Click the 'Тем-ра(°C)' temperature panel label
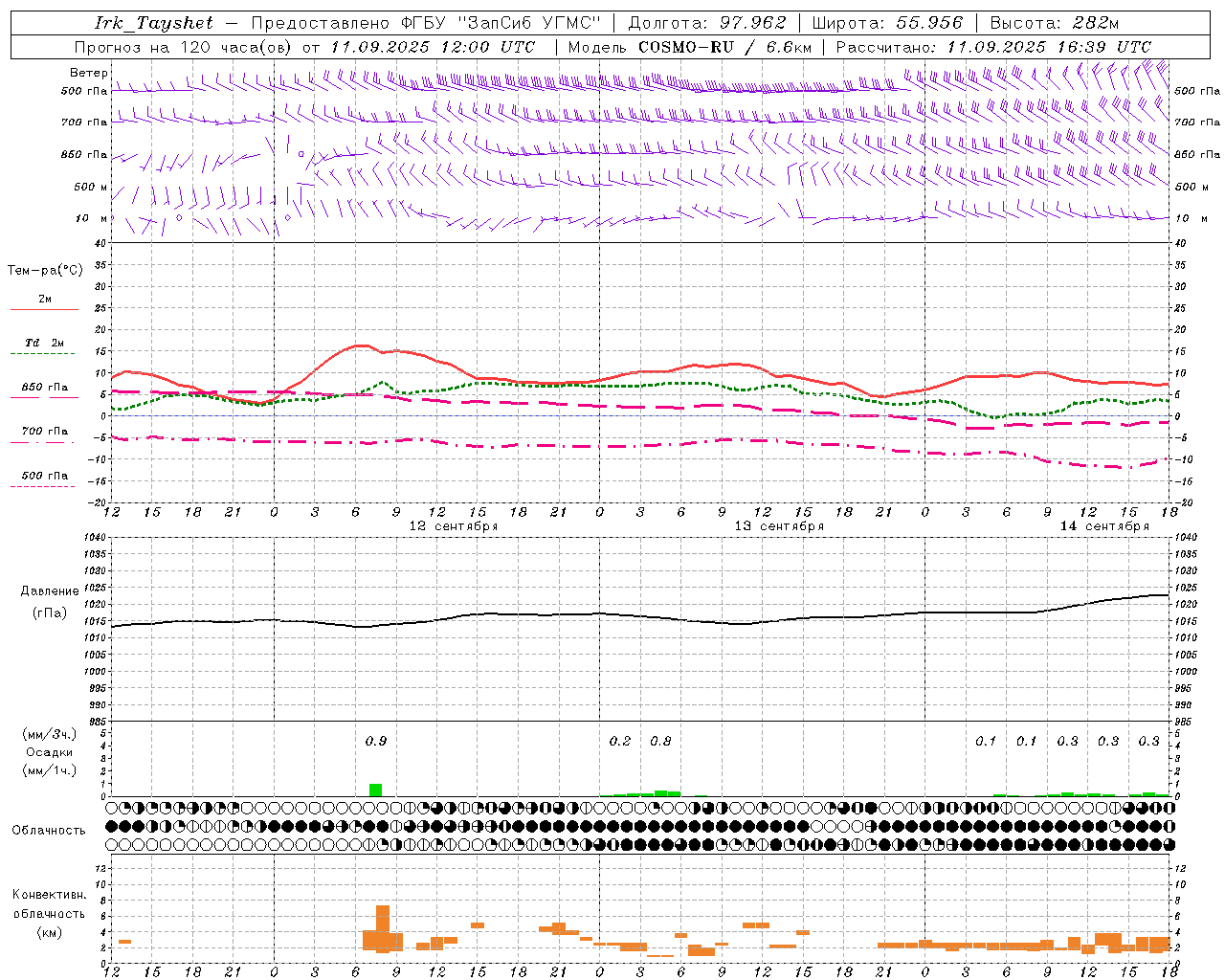 pyautogui.click(x=45, y=271)
